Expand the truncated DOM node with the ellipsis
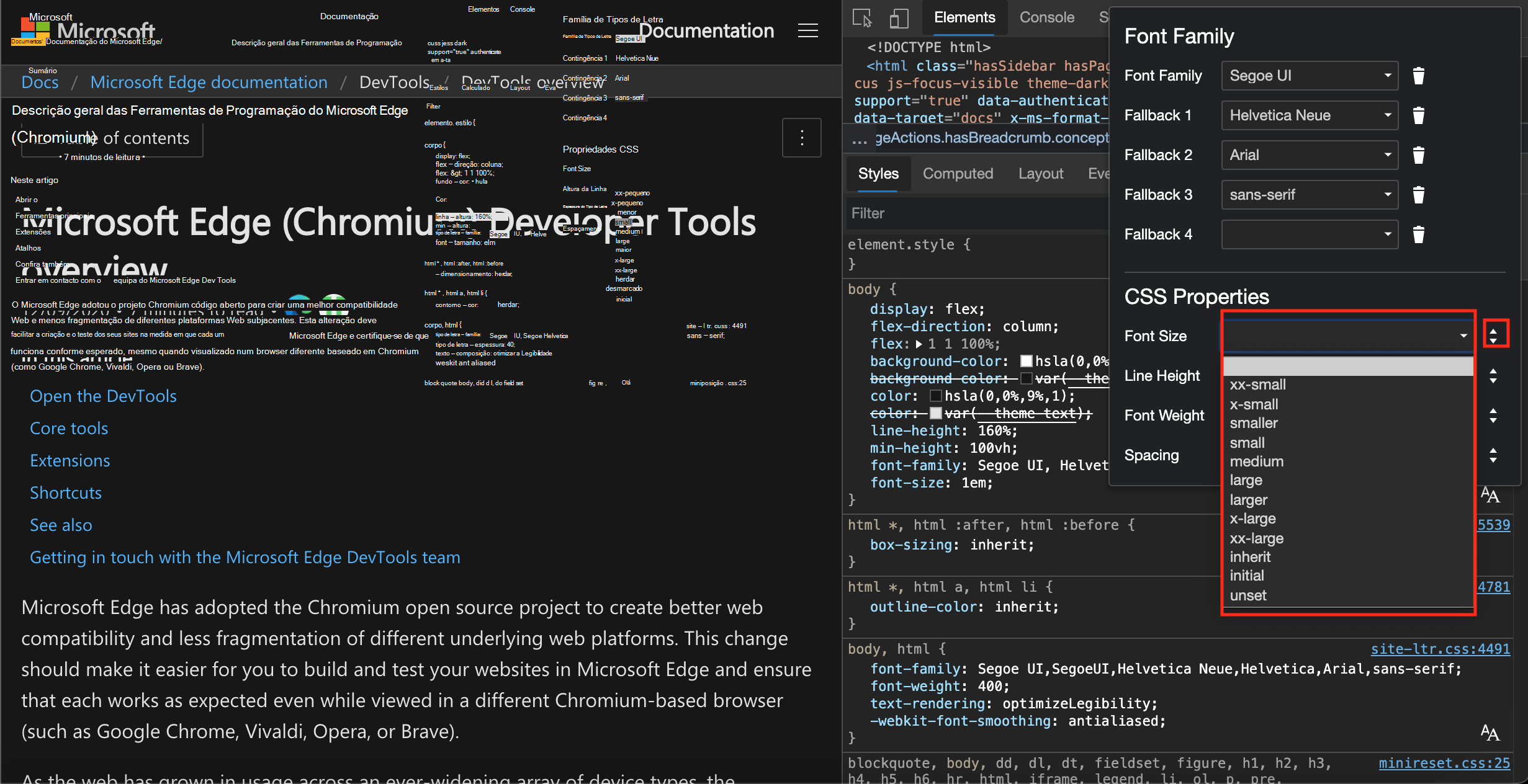This screenshot has height=784, width=1528. pos(860,139)
